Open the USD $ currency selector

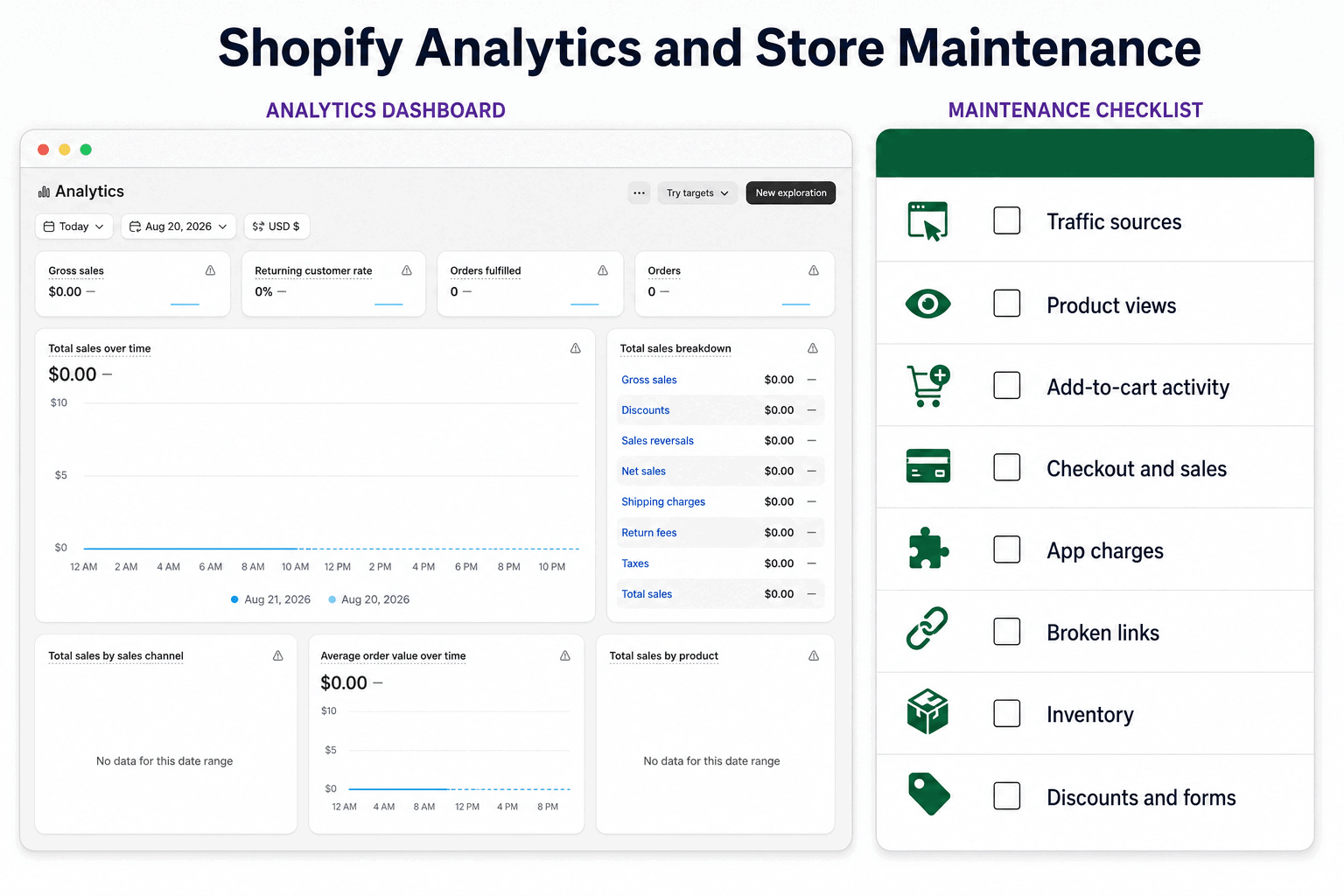276,227
